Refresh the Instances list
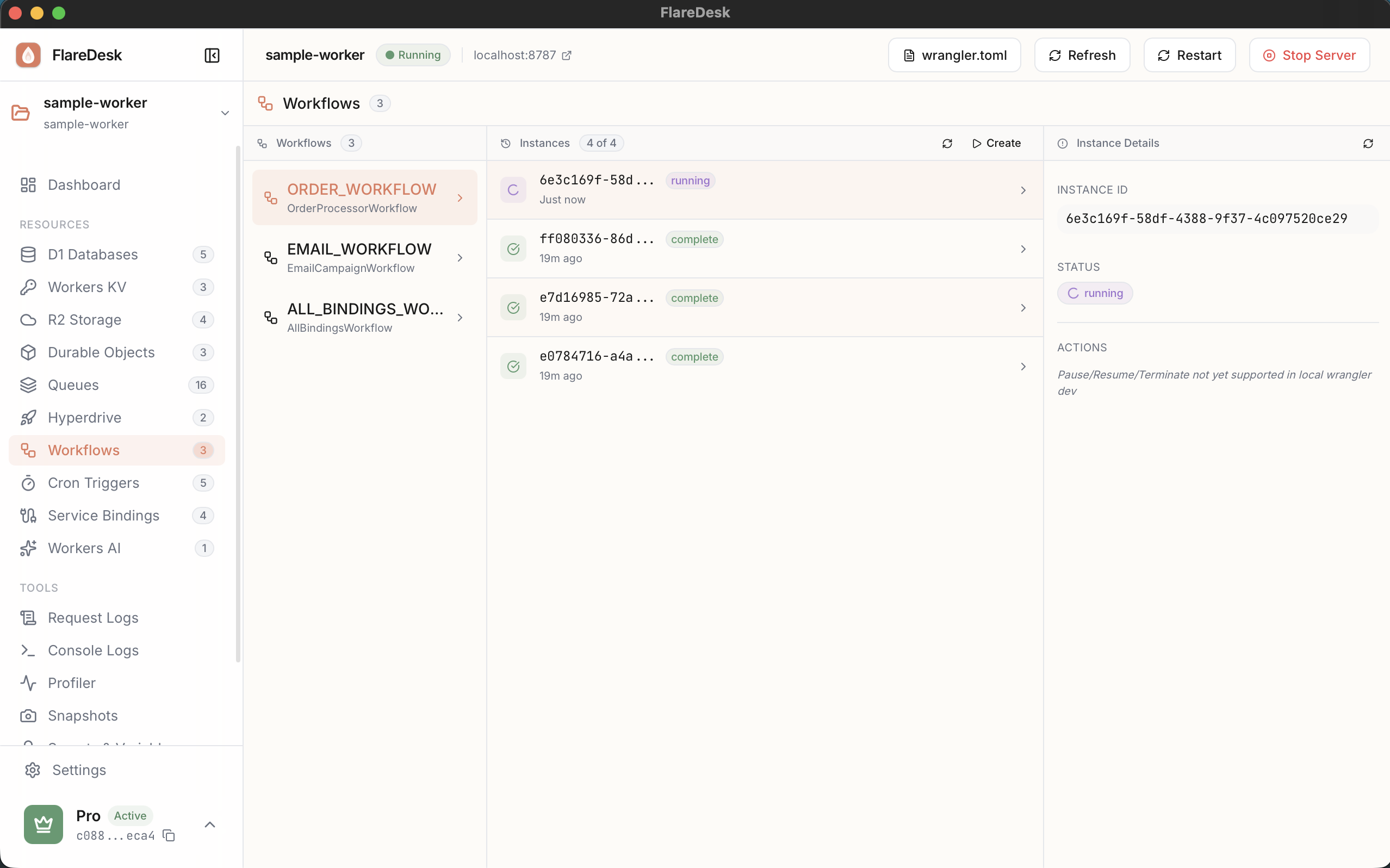The width and height of the screenshot is (1390, 868). (x=946, y=143)
